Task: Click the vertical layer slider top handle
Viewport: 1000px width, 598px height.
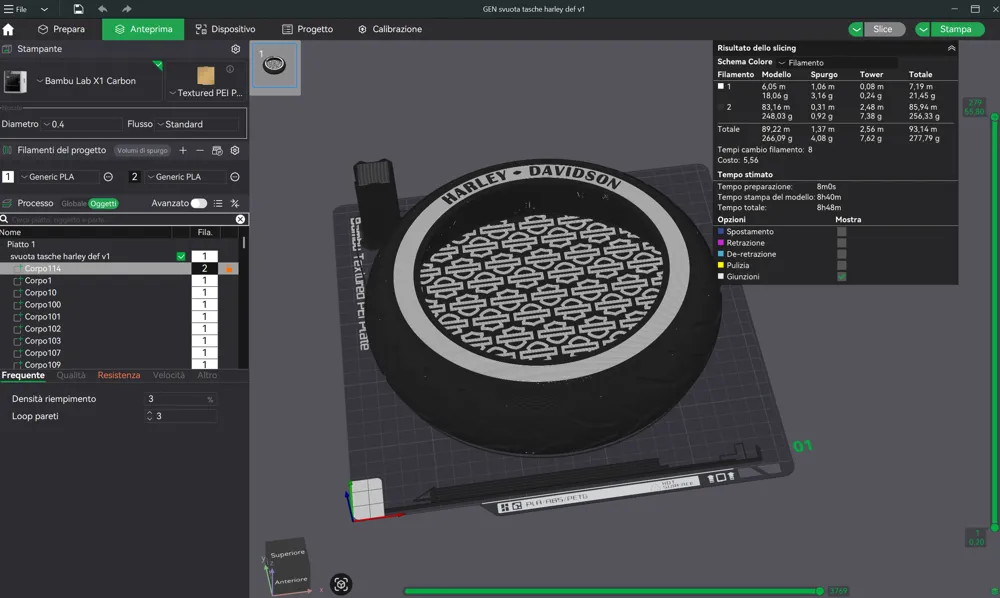Action: tap(994, 116)
